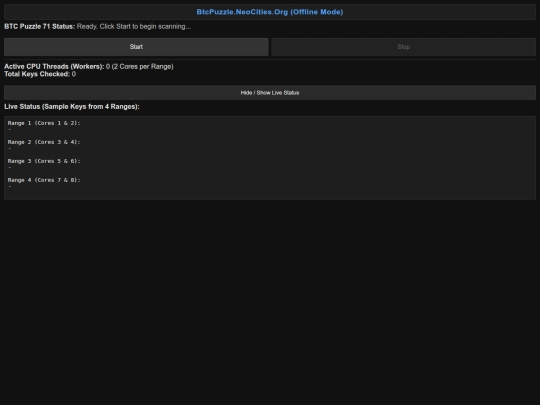540x405 pixels.
Task: Select the Range 3 (Cores 5 & 6) line
Action: [x=44, y=161]
